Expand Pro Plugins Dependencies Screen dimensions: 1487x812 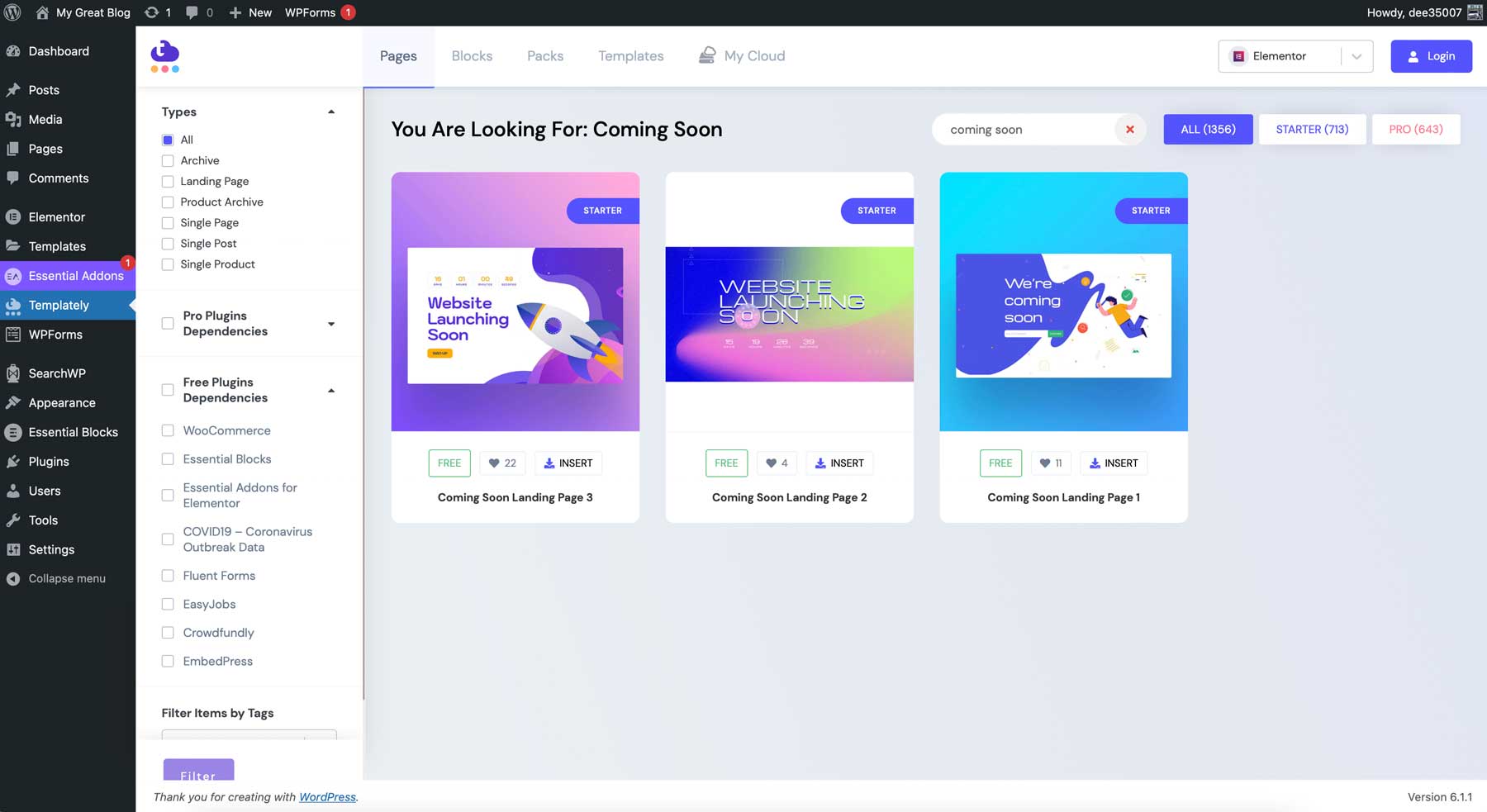(331, 324)
